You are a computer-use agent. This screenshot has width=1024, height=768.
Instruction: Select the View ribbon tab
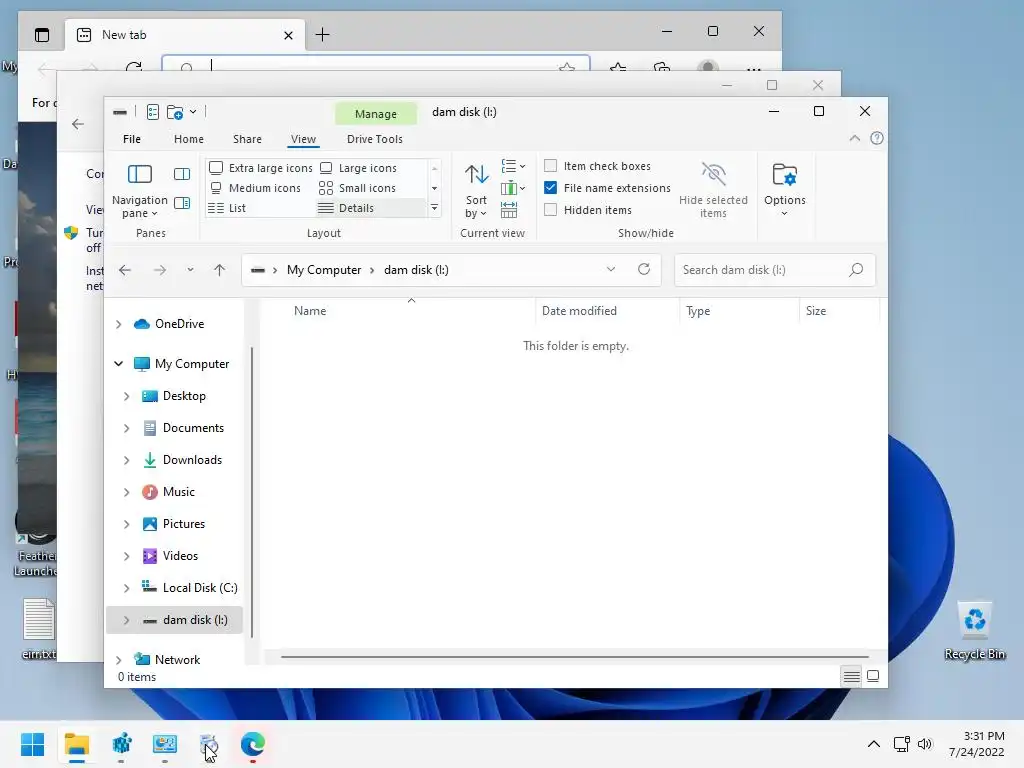tap(303, 139)
